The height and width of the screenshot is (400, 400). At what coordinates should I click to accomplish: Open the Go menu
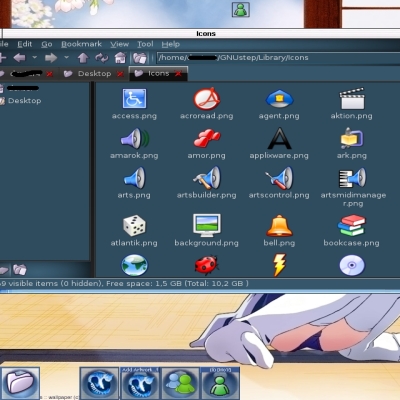click(x=47, y=44)
